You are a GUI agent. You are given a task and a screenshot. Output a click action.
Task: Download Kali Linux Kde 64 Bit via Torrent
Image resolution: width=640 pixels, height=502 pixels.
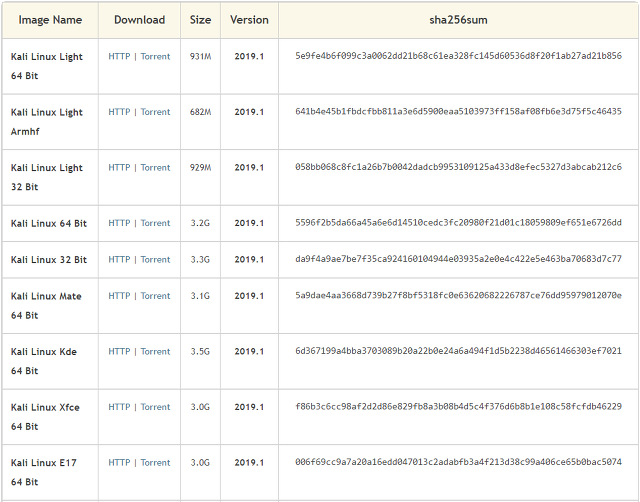coord(155,351)
